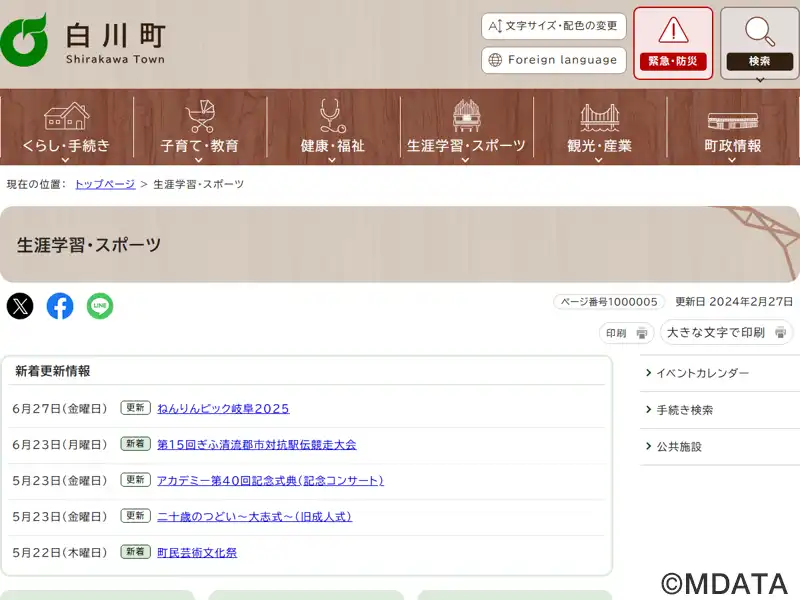Click 更新 badge on アカデミー row

coord(135,480)
